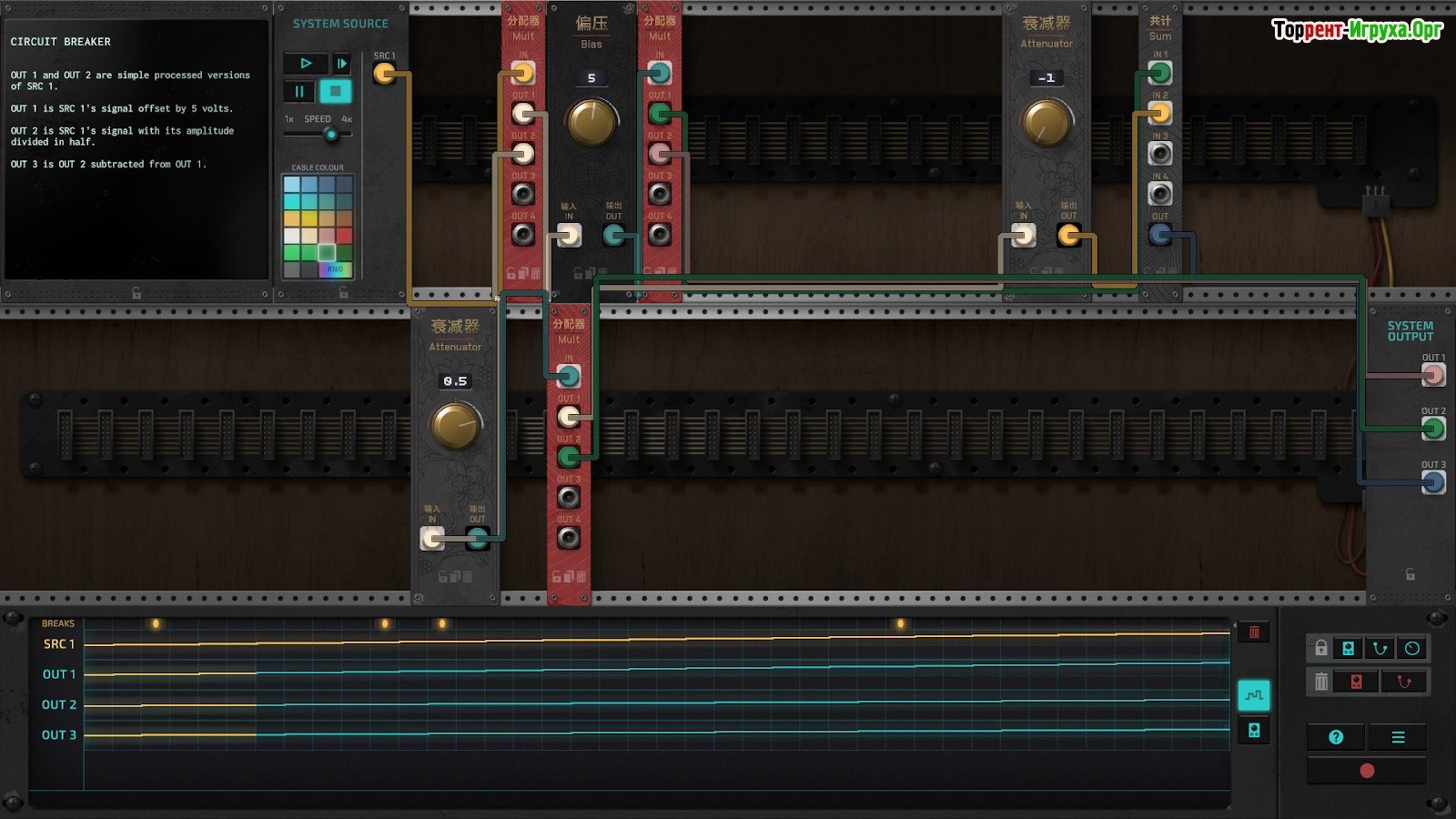Click the first break marker on timeline

[x=156, y=623]
